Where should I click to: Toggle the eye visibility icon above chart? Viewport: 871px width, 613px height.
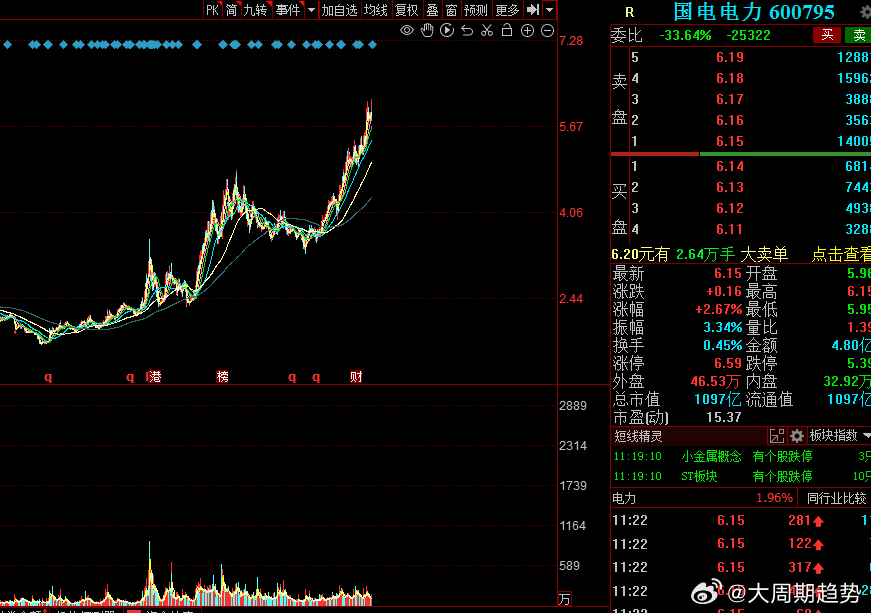407,31
